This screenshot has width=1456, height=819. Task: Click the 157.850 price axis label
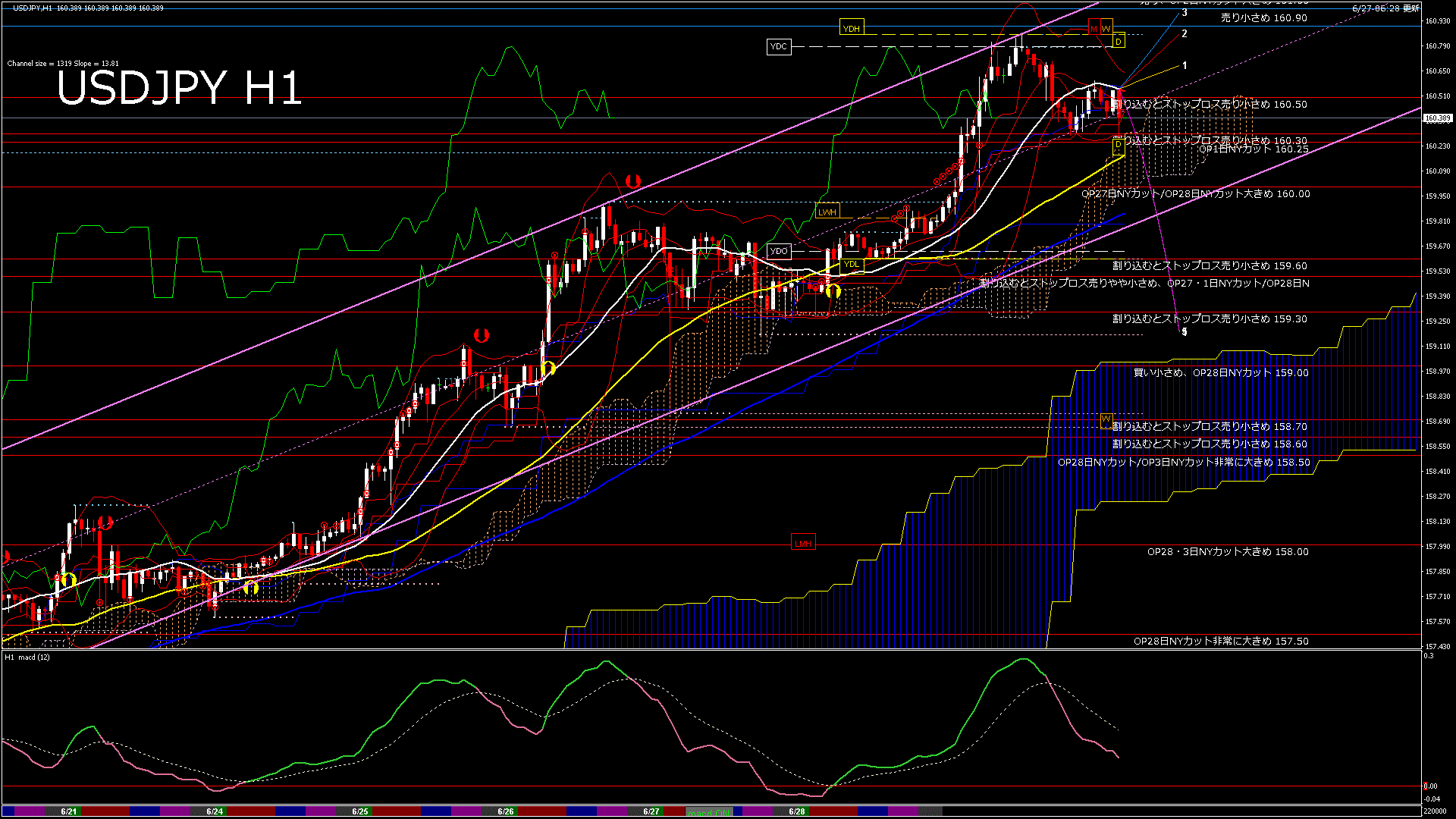1438,572
